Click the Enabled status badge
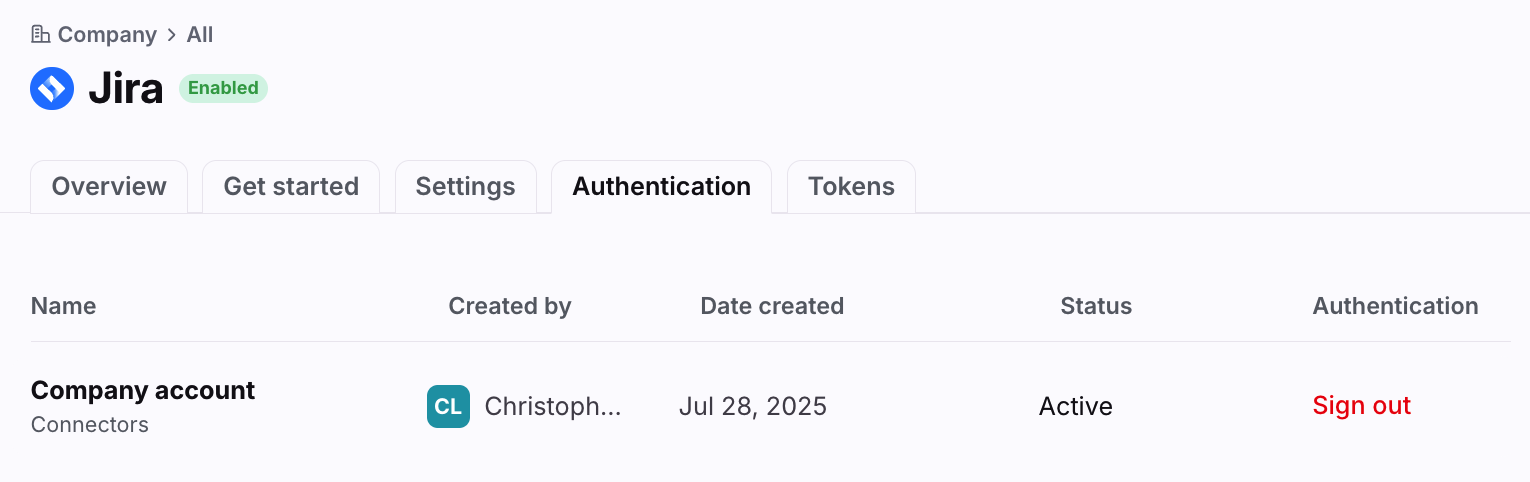This screenshot has height=482, width=1530. (223, 88)
